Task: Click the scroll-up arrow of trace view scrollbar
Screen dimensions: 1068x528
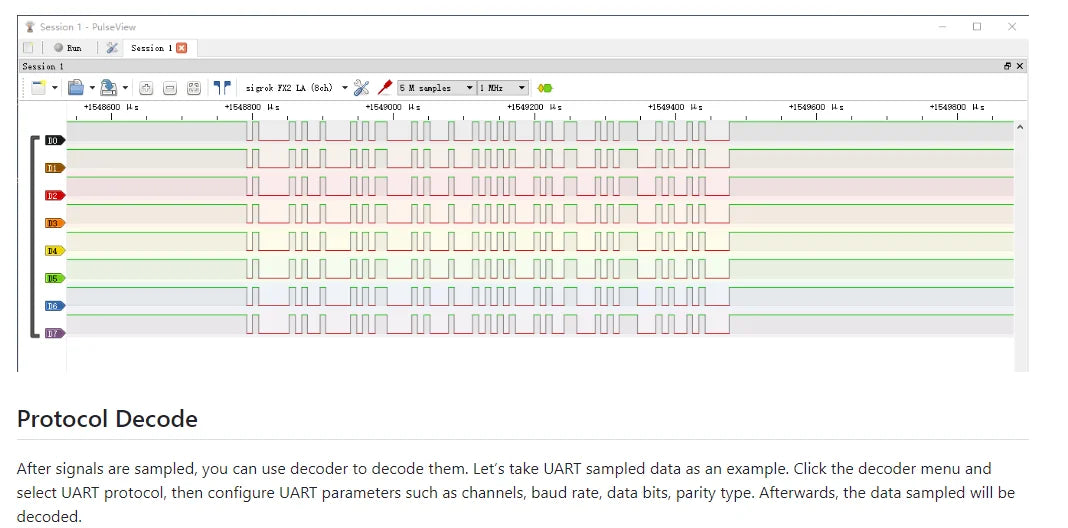Action: [1020, 127]
